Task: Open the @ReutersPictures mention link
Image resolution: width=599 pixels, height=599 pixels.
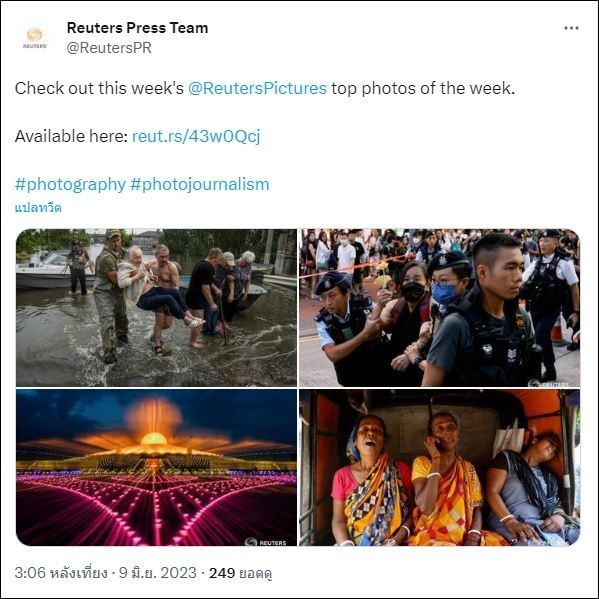Action: 257,88
